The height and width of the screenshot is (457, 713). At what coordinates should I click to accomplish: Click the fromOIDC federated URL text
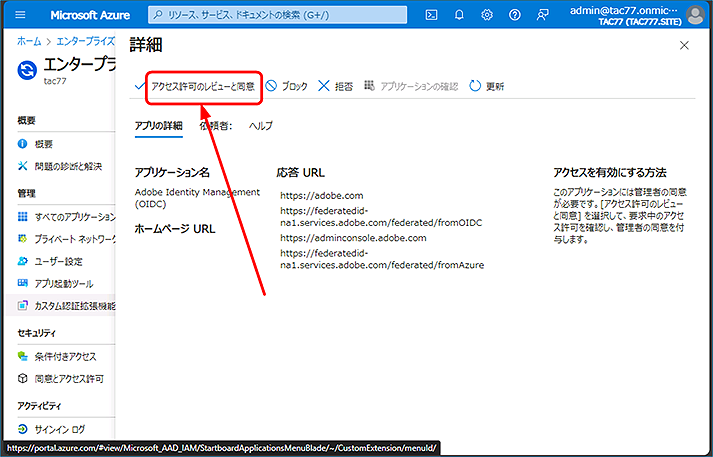(381, 217)
